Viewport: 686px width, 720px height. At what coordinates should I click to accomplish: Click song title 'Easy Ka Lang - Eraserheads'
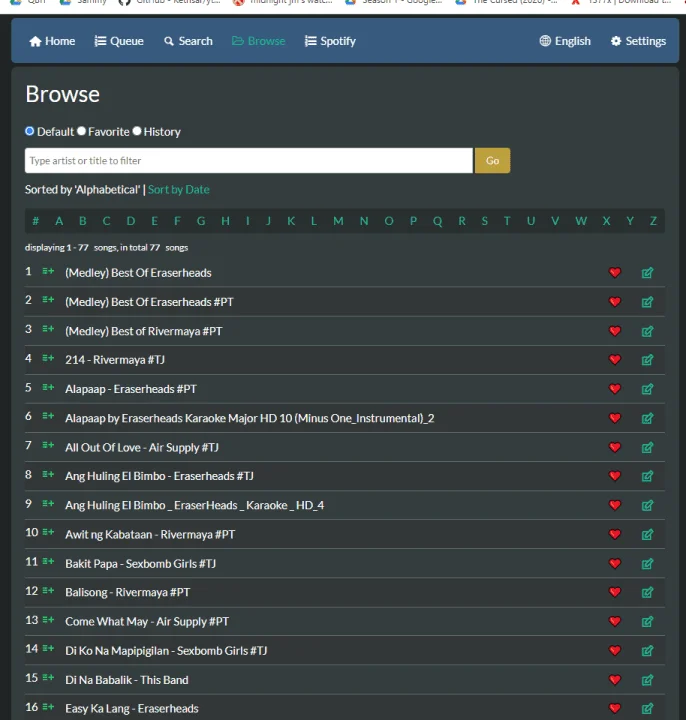(132, 709)
